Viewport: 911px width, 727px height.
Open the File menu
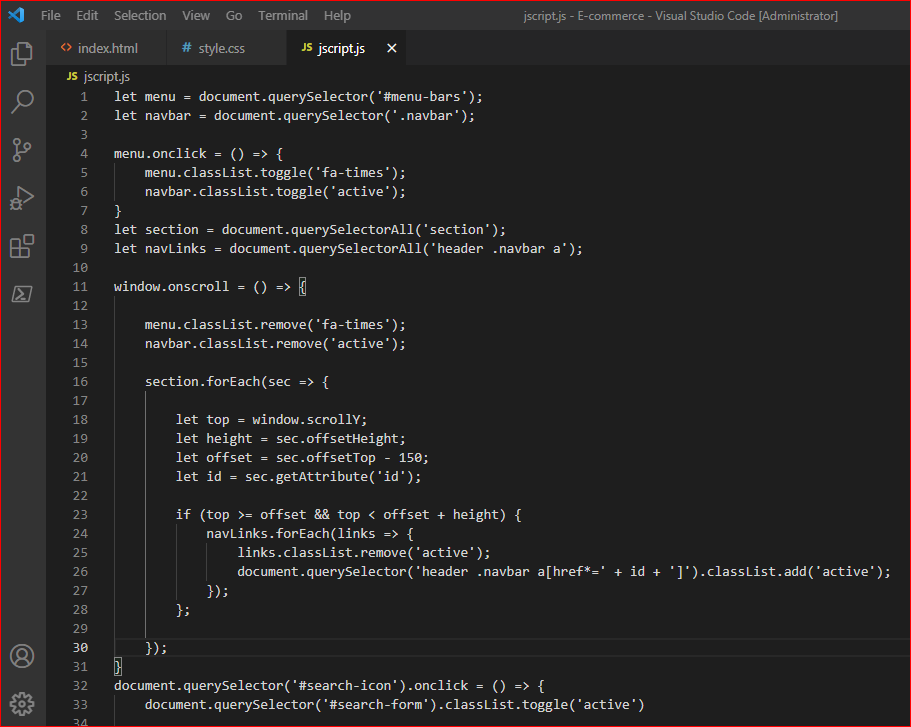(x=51, y=16)
